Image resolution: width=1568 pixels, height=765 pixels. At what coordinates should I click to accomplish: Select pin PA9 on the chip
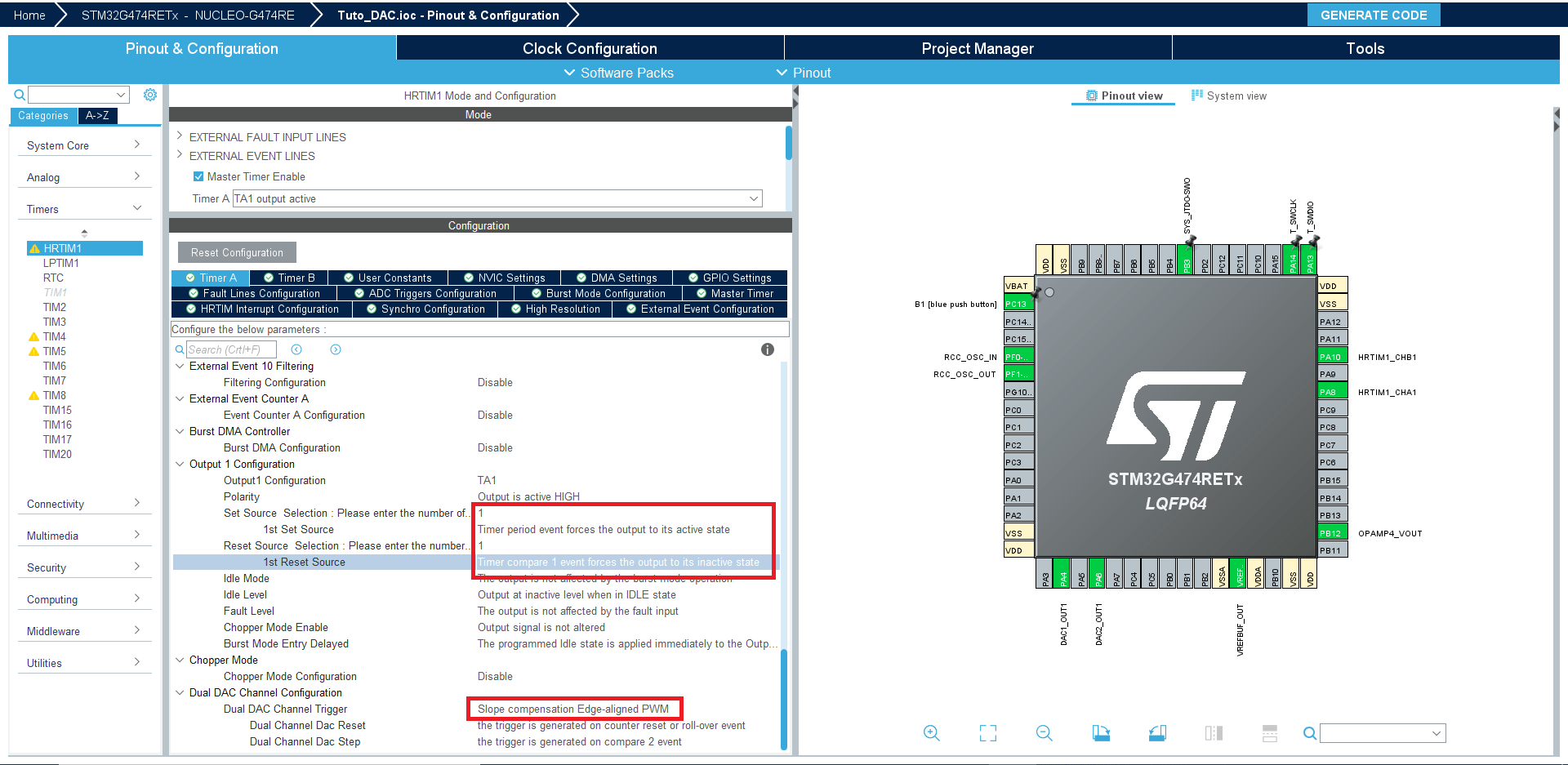(1332, 374)
